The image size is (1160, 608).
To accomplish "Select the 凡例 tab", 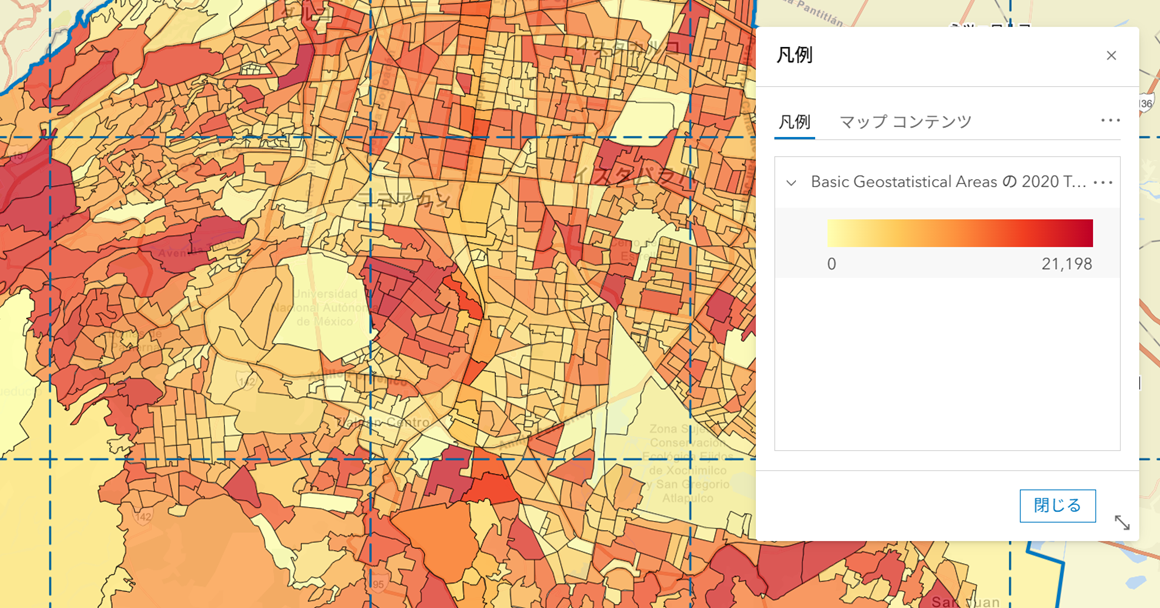I will (795, 121).
